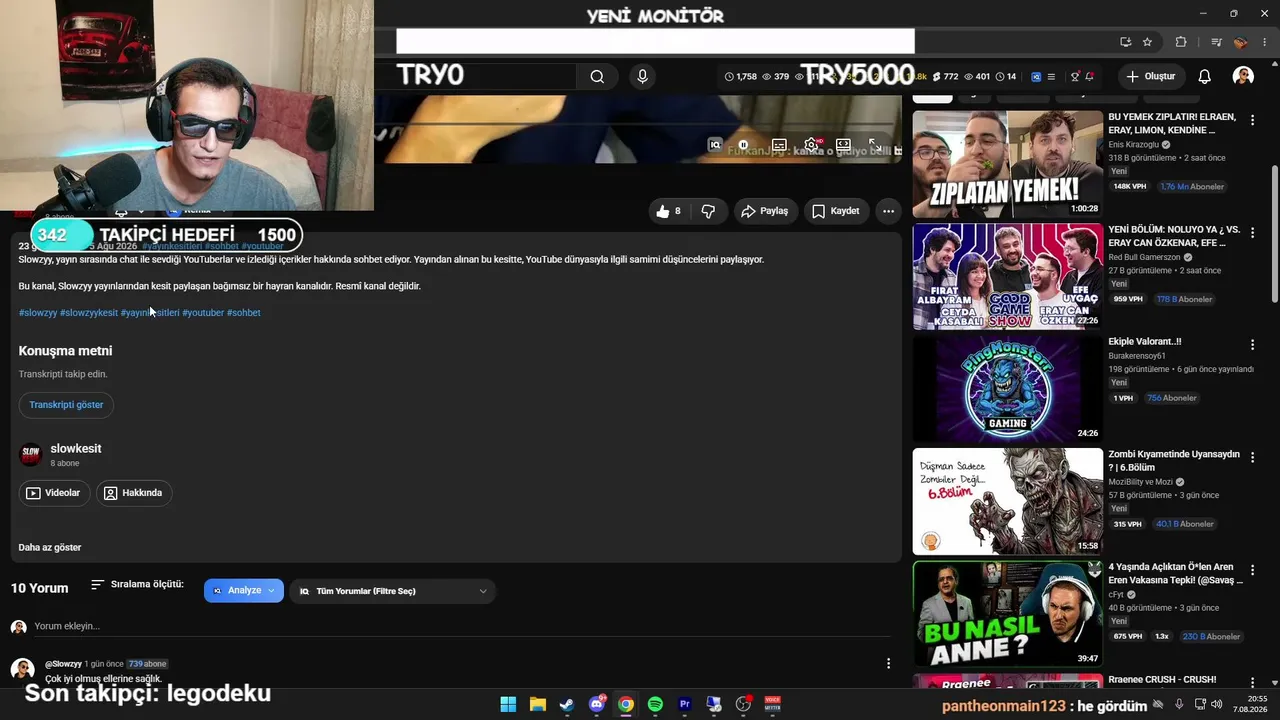
Task: Open the YouTube account avatar menu
Action: point(1243,76)
